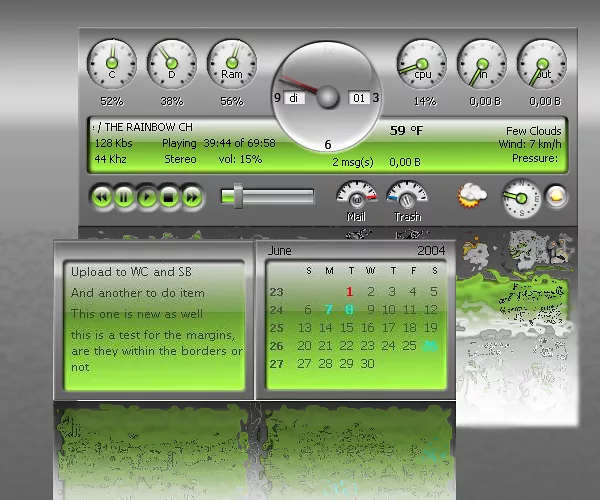Click the cloudy sun weather icon
Image resolution: width=600 pixels, height=500 pixels.
pos(472,196)
